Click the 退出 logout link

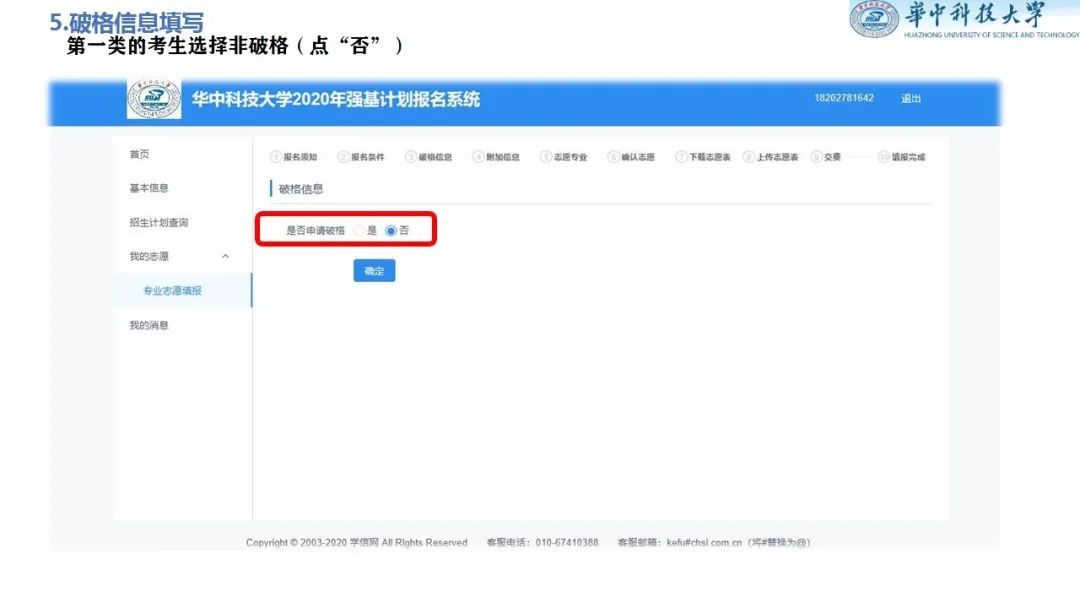(911, 98)
